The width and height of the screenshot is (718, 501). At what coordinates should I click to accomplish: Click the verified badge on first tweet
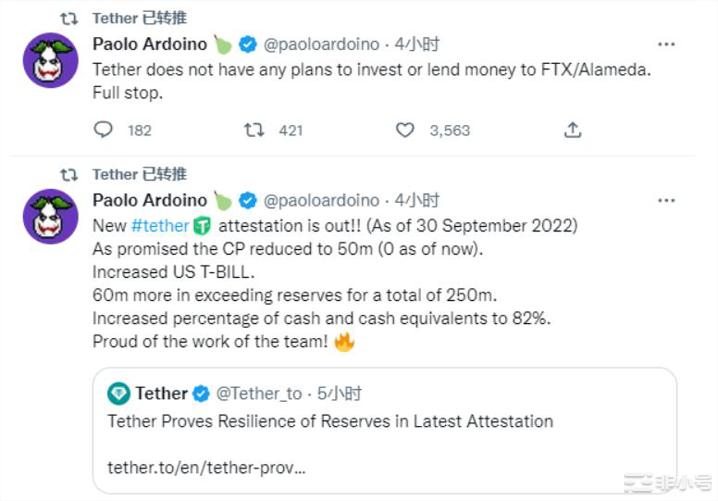247,44
